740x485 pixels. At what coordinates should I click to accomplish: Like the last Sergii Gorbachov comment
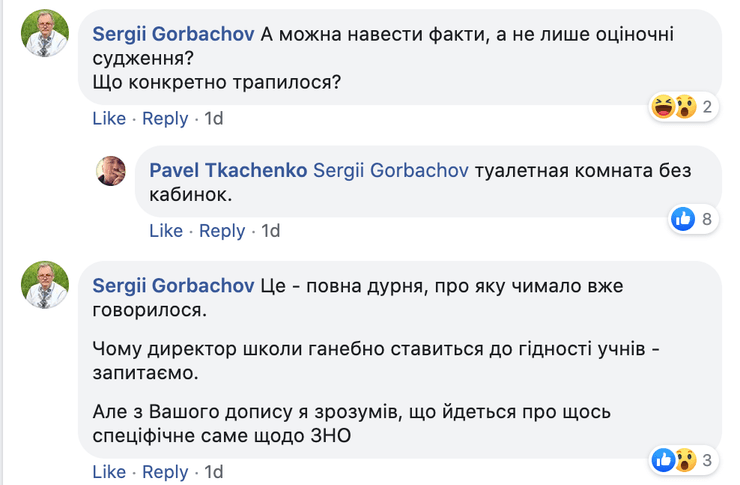[x=109, y=472]
